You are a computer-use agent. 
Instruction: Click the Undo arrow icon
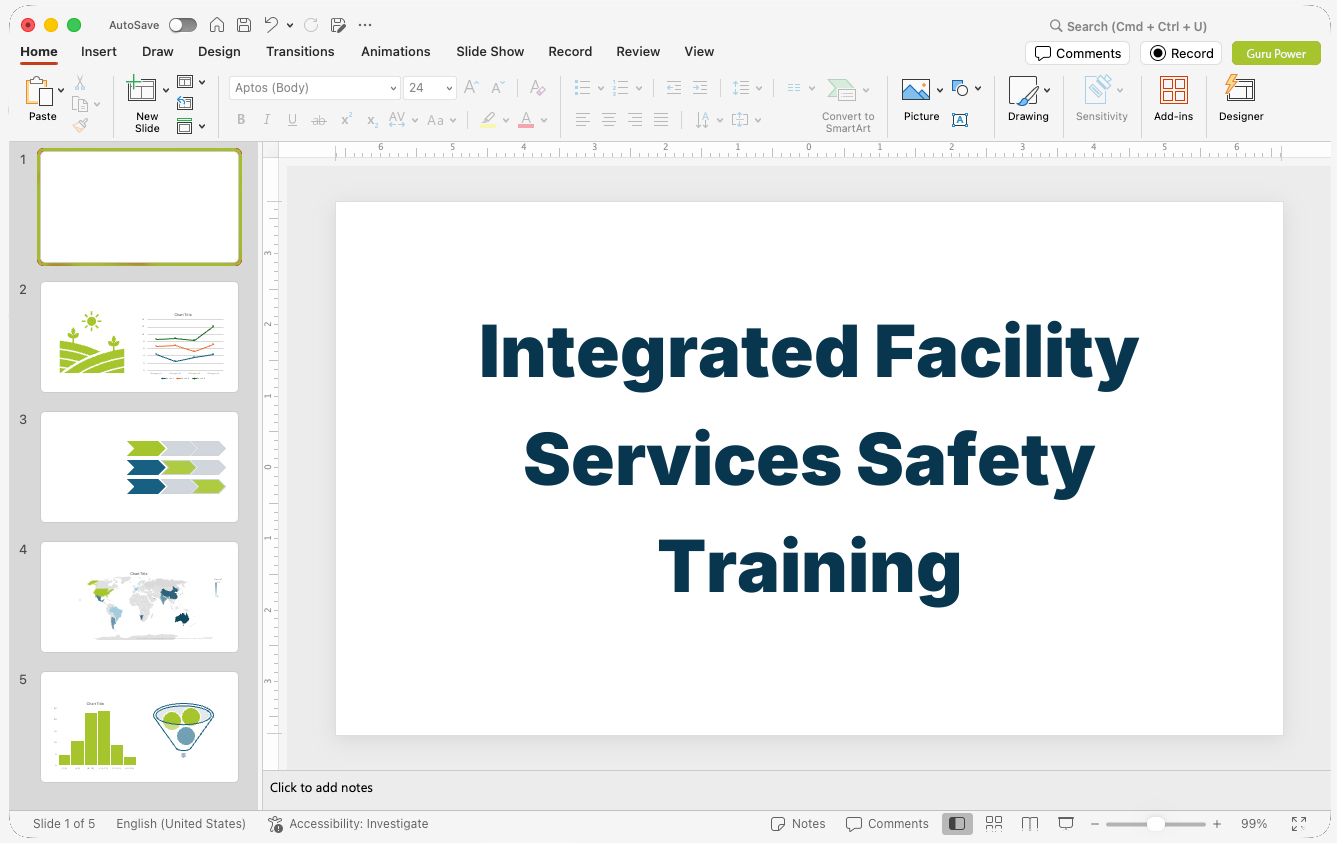272,25
